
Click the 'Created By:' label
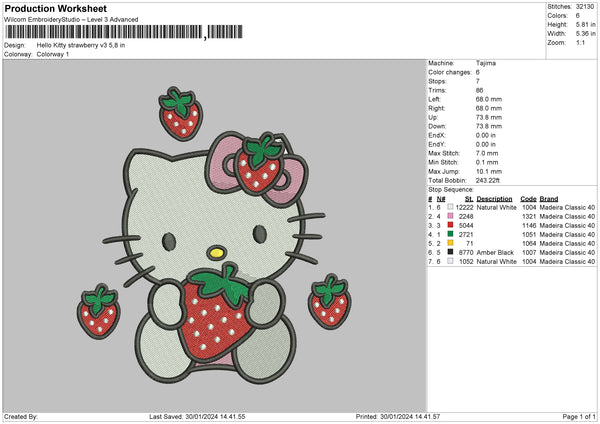tap(21, 416)
